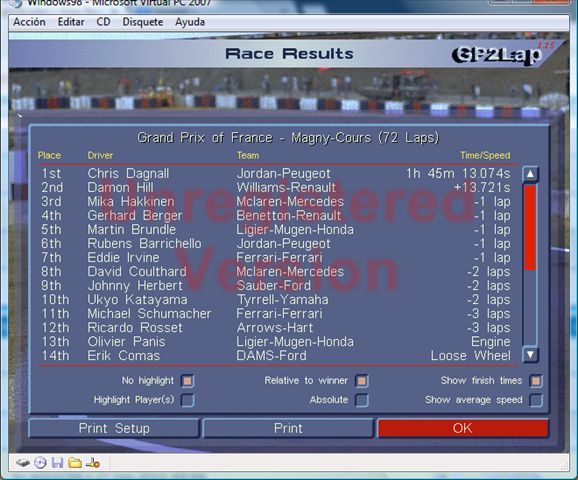
Task: Click the Driver column header
Action: pyautogui.click(x=100, y=156)
